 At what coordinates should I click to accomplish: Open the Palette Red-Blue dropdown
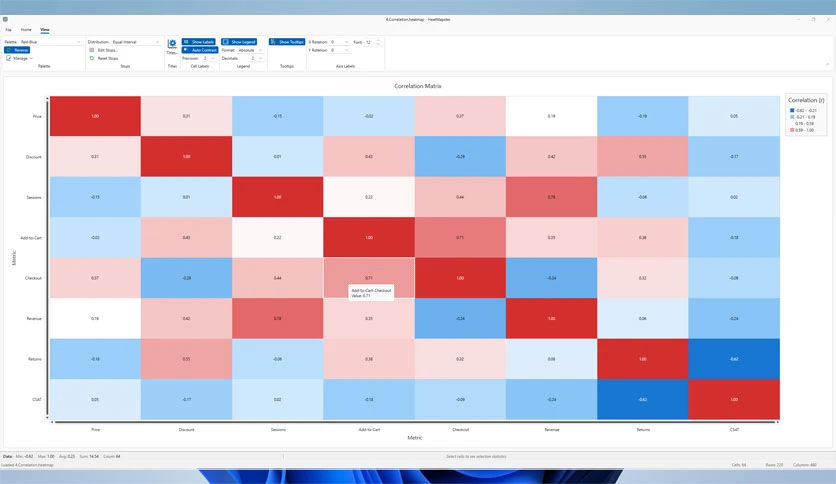(51, 42)
